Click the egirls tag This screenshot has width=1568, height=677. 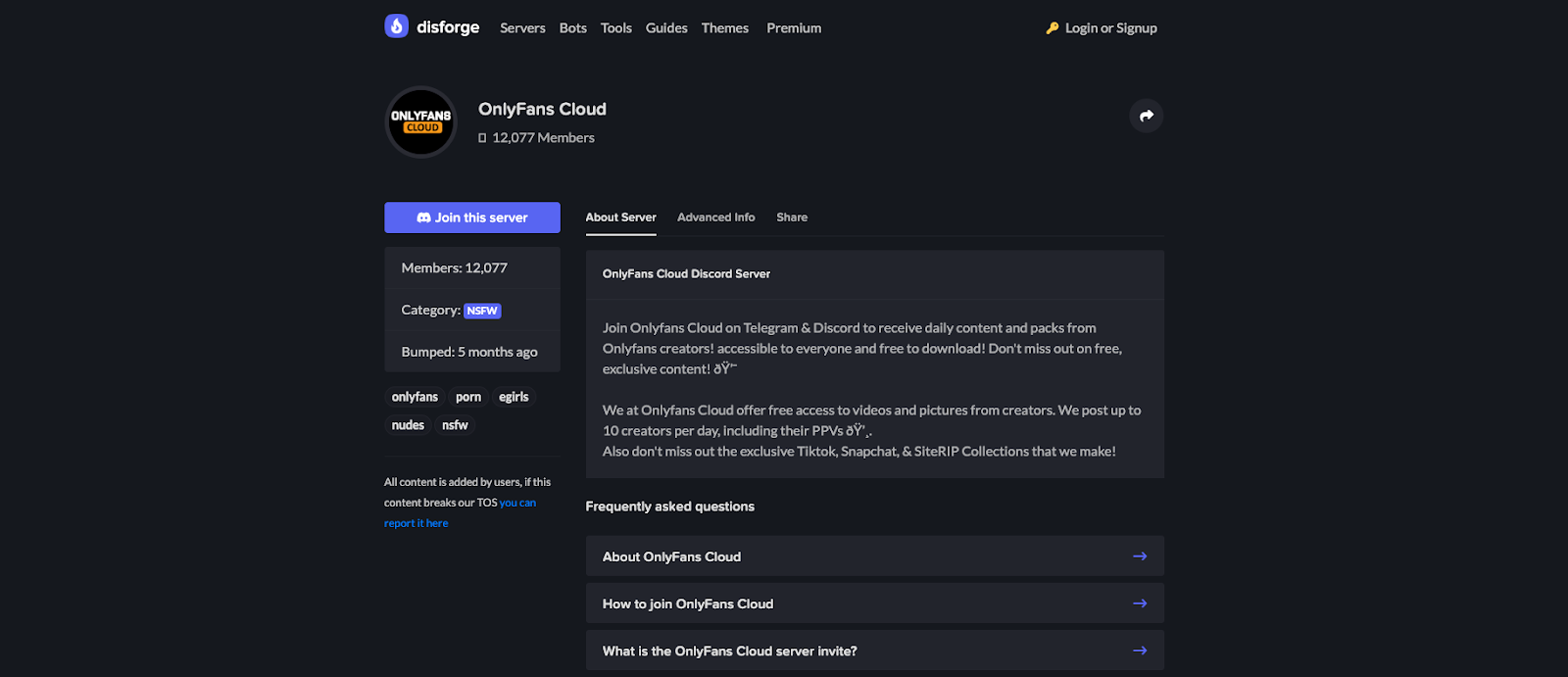pyautogui.click(x=514, y=397)
